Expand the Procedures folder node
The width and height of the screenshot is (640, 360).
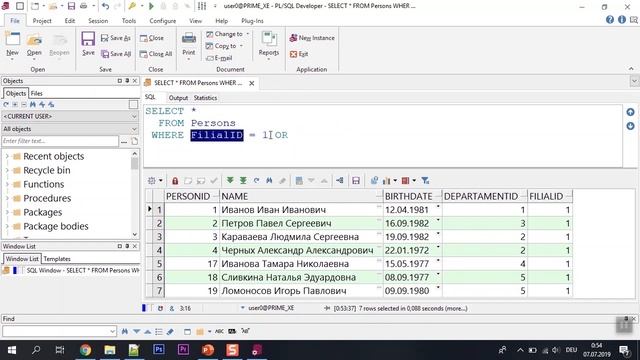click(x=7, y=198)
